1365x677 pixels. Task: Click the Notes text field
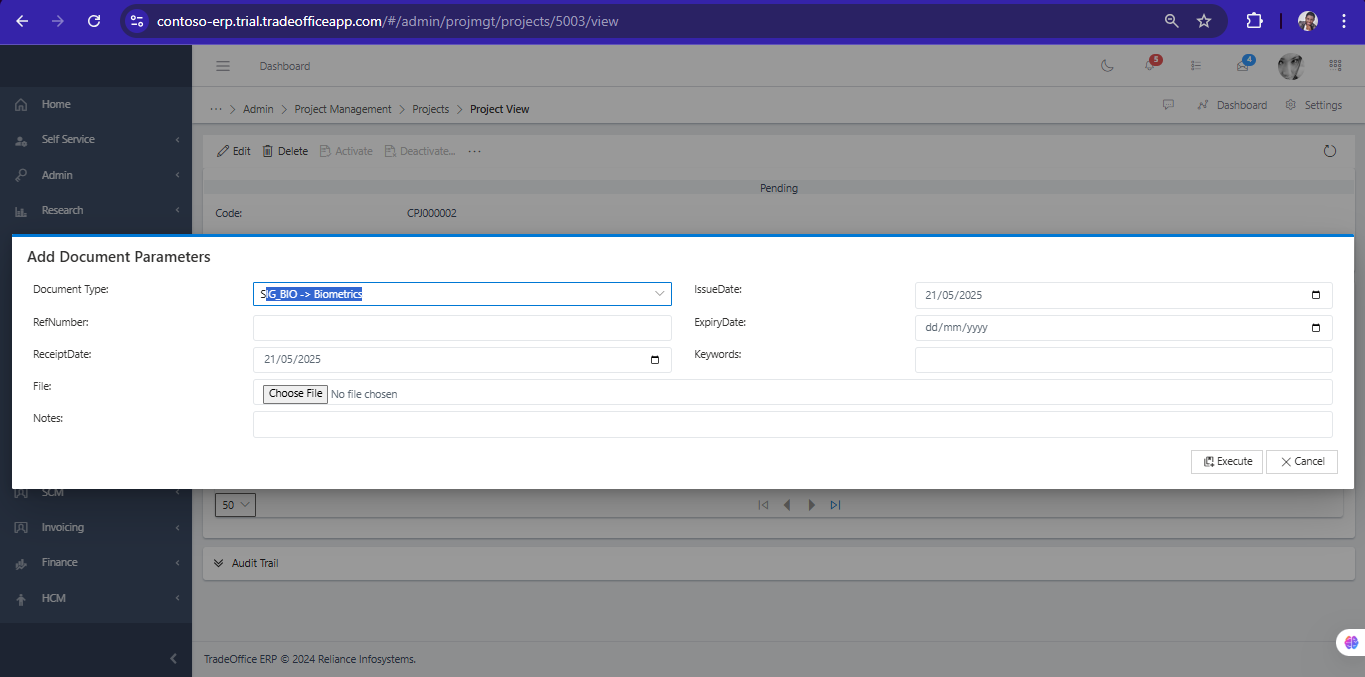(x=791, y=424)
